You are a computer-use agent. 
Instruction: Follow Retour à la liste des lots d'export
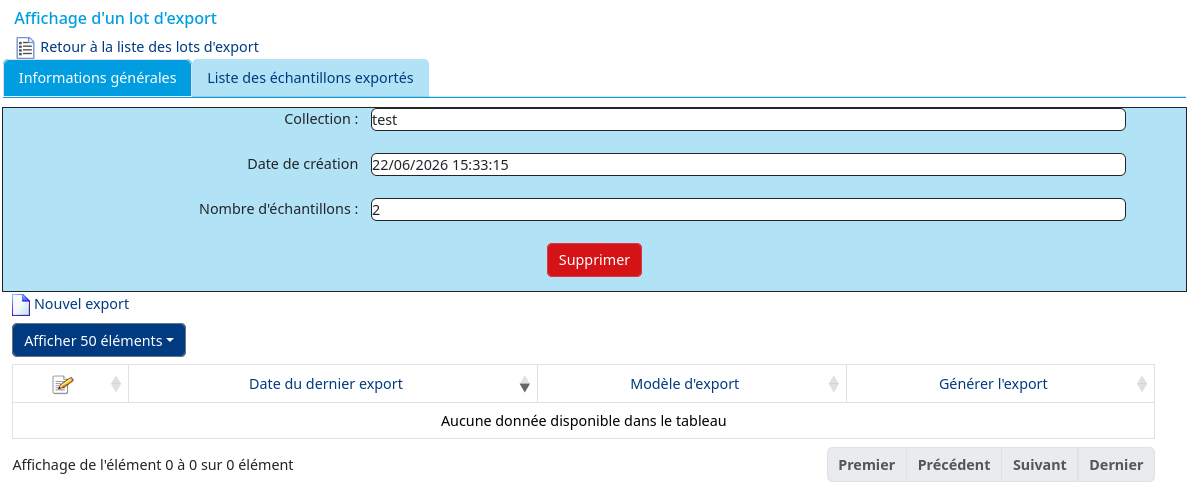tap(149, 47)
